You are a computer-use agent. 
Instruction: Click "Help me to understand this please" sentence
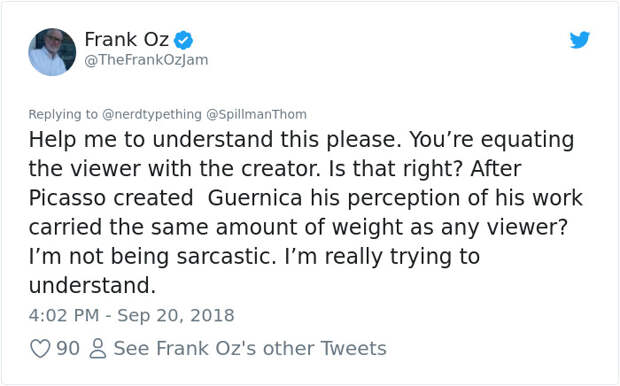coord(215,140)
